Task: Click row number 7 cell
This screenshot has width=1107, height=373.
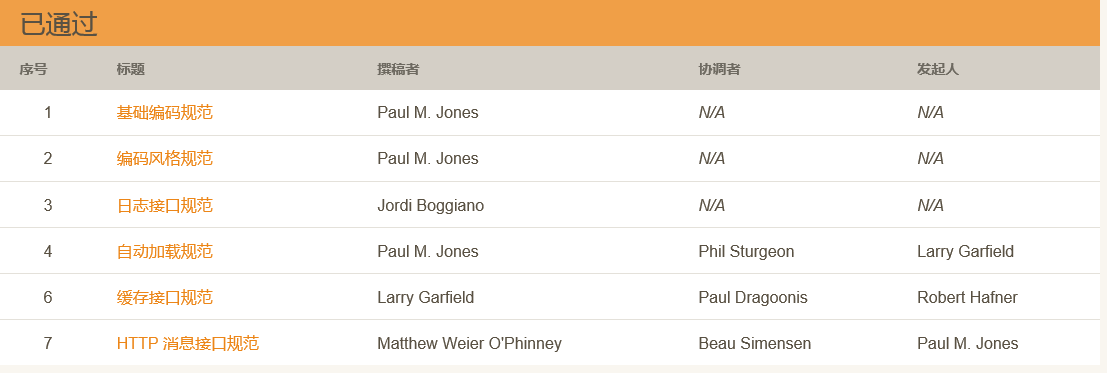Action: (48, 343)
